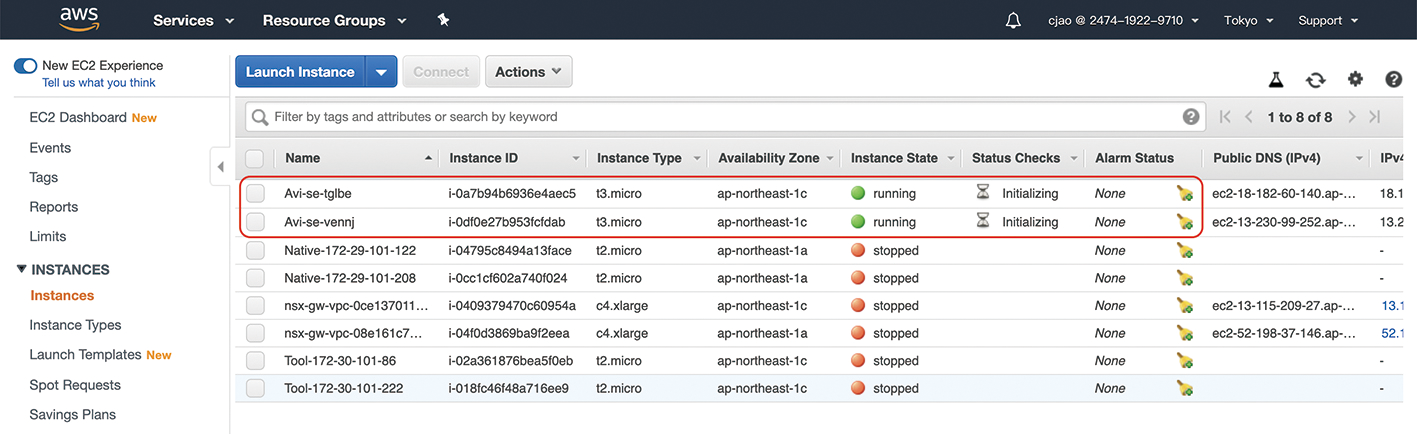Select the Native-172-29-101-122 checkbox
Image resolution: width=1417 pixels, height=434 pixels.
[255, 250]
